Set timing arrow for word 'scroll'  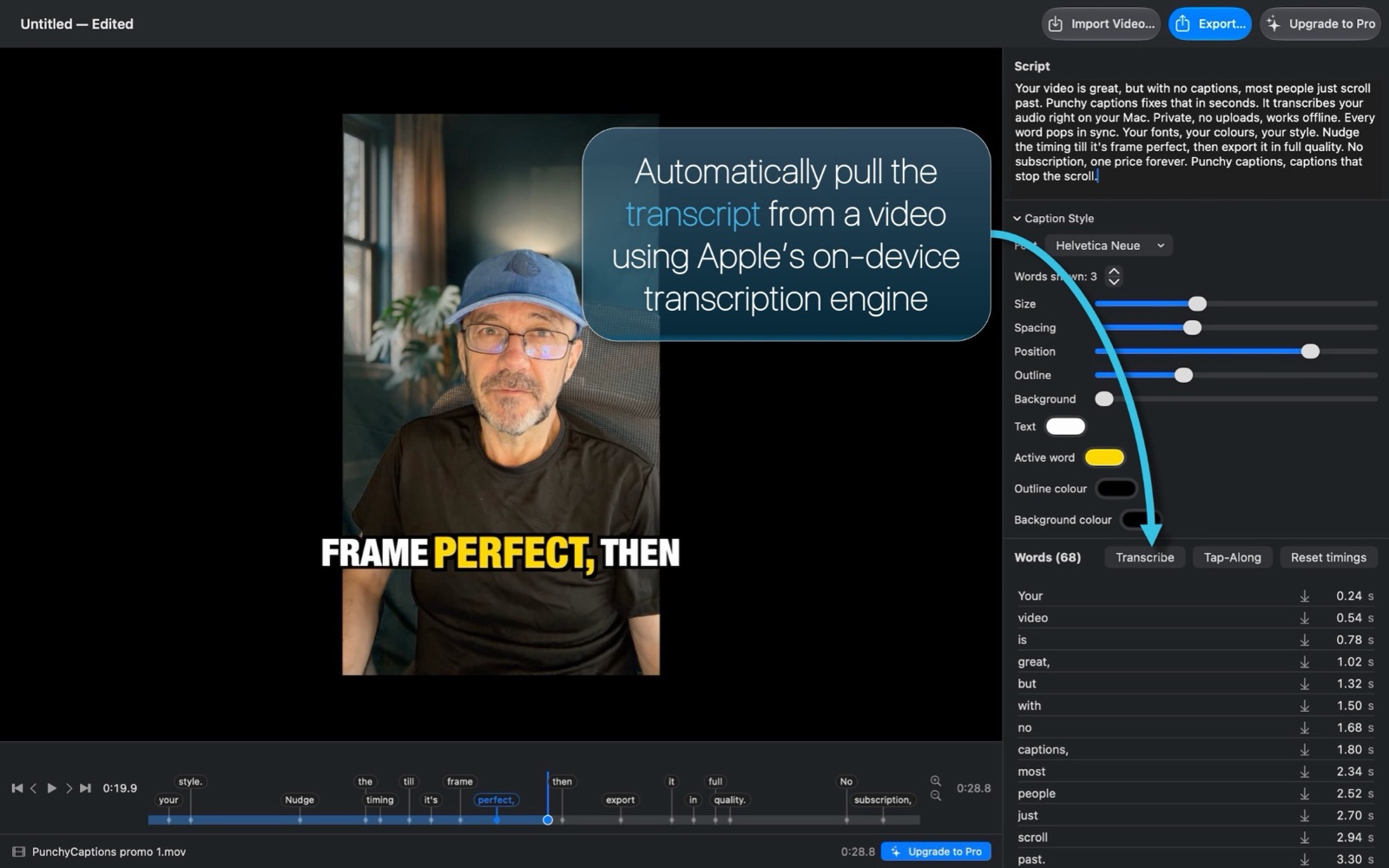tap(1304, 838)
